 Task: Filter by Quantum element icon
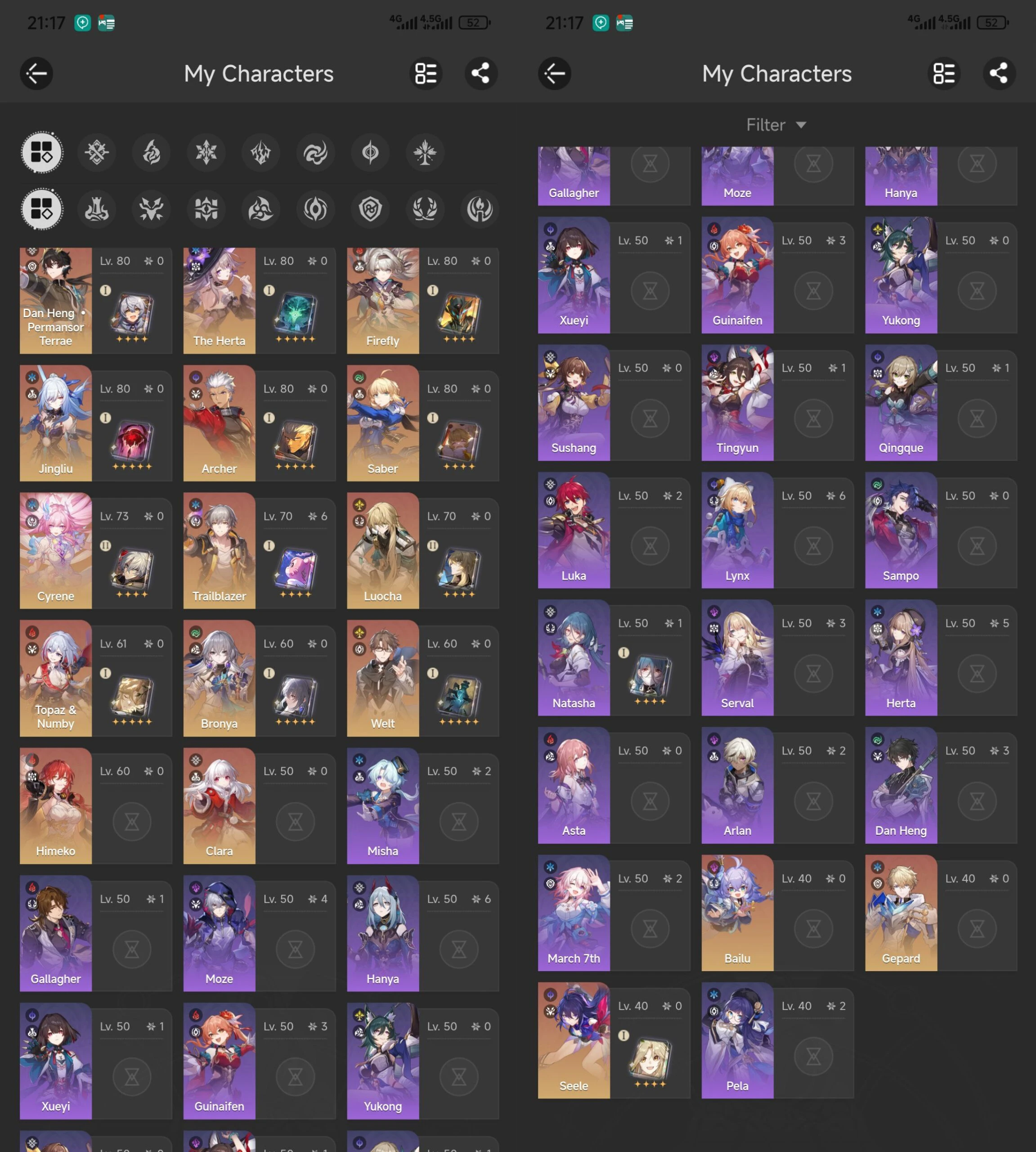tap(370, 153)
